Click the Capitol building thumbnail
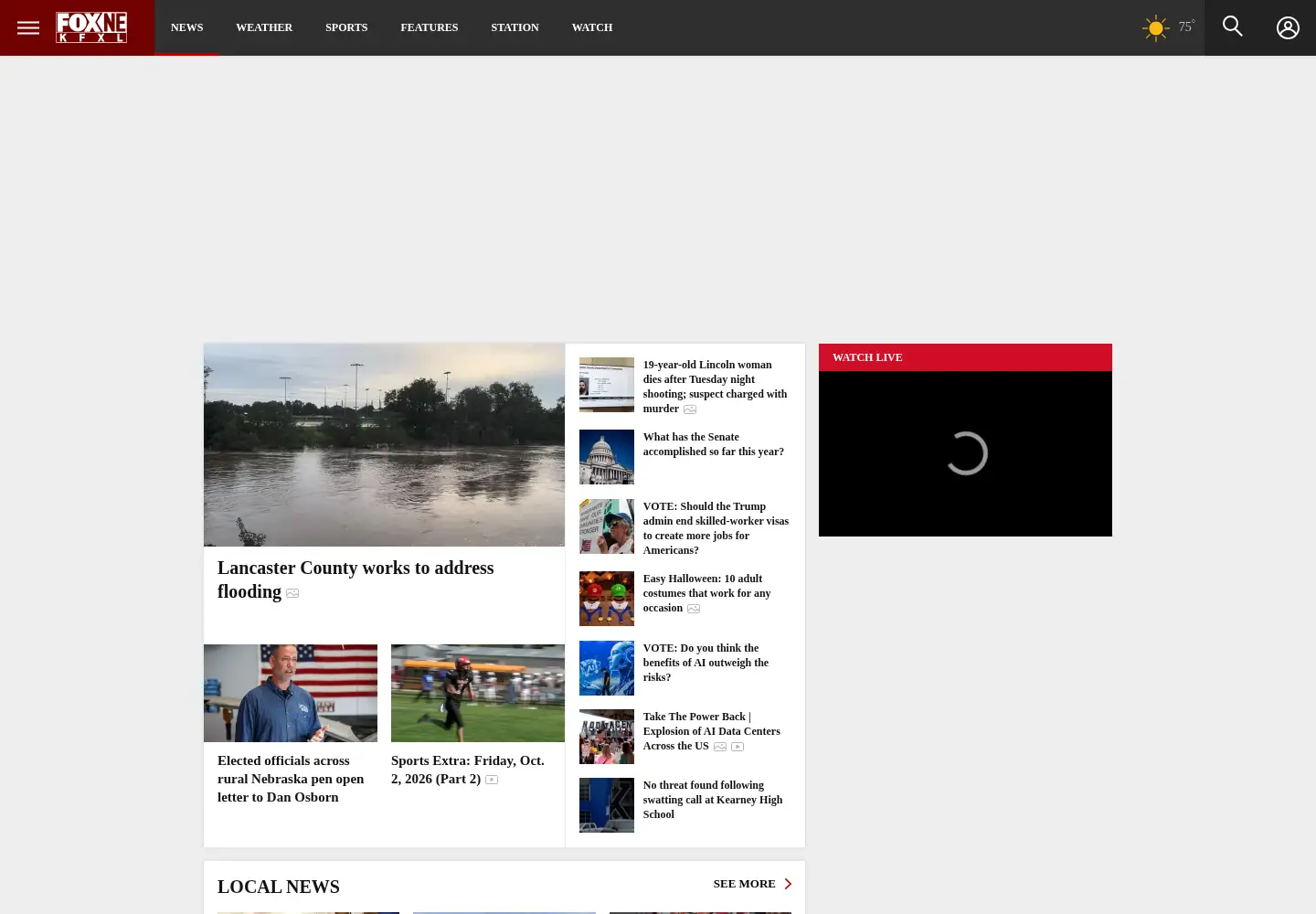 point(606,457)
